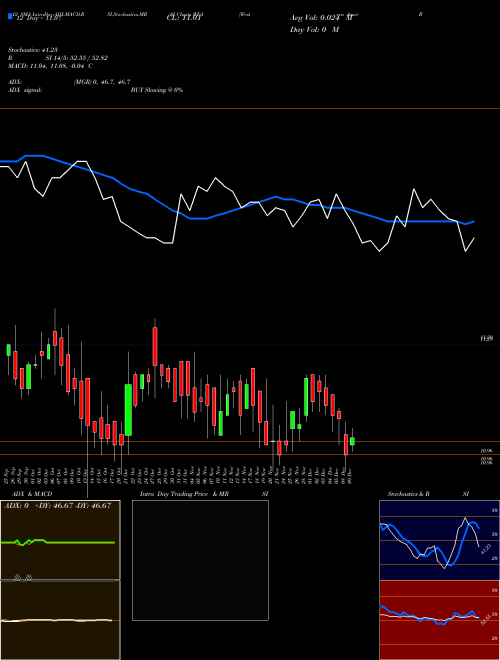Screen dimensions: 500x660
Task: Click the empty Intra Day Trading Price panel
Action: coord(200,560)
